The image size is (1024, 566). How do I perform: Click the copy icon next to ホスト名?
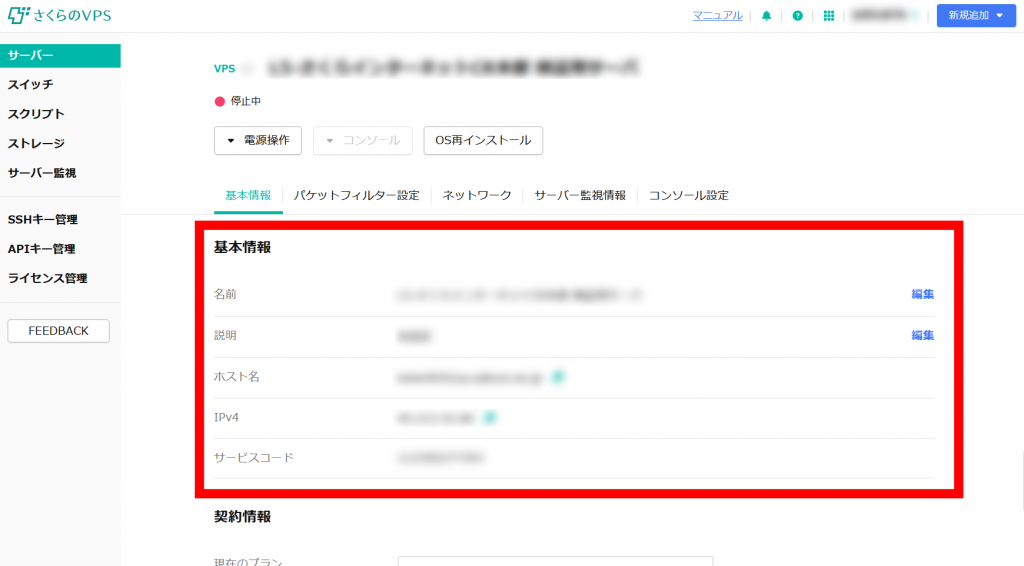coord(560,377)
